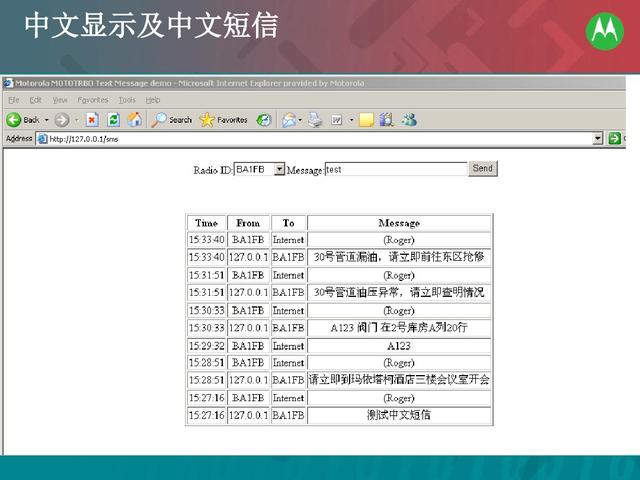
Task: Click 127.0.0.1 in the 15:27:16 row
Action: tap(248, 416)
